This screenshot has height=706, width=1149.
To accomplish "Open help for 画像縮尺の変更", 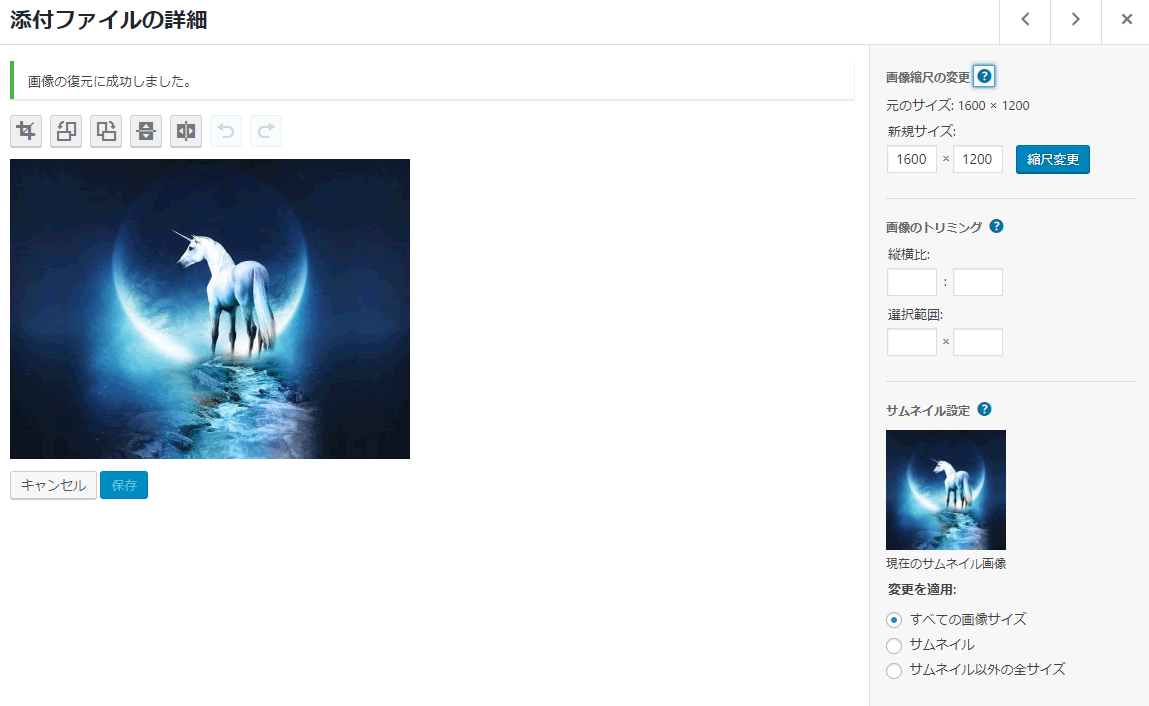I will tap(984, 77).
